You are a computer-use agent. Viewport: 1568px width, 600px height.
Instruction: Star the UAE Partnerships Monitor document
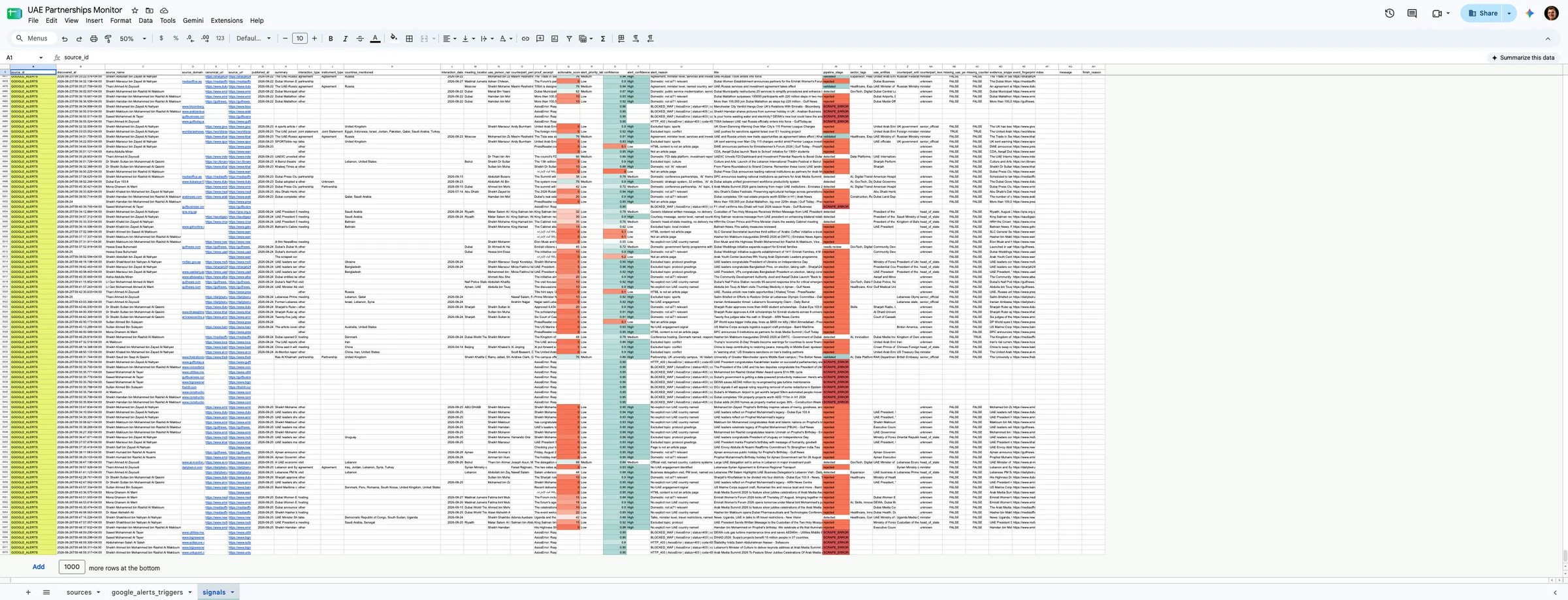click(x=135, y=10)
